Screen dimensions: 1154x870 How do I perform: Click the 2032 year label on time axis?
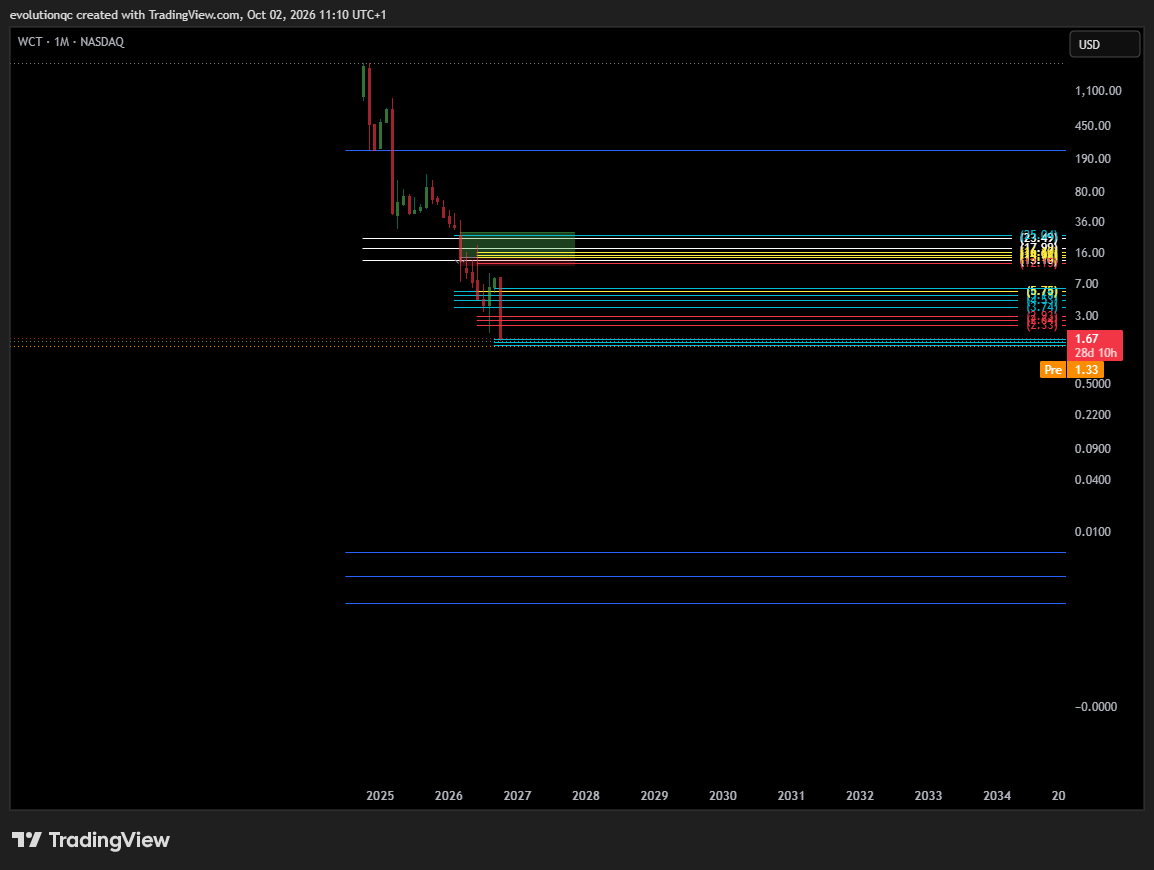[860, 796]
